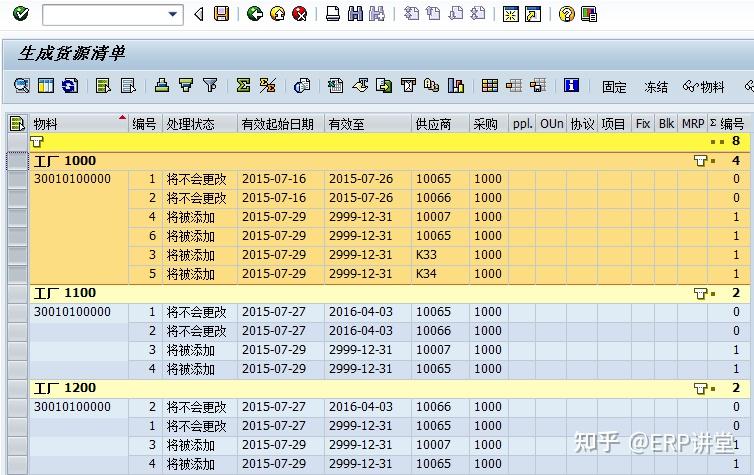Click the grand total expander icon in the yellow row
The width and height of the screenshot is (754, 475).
pyautogui.click(x=37, y=141)
